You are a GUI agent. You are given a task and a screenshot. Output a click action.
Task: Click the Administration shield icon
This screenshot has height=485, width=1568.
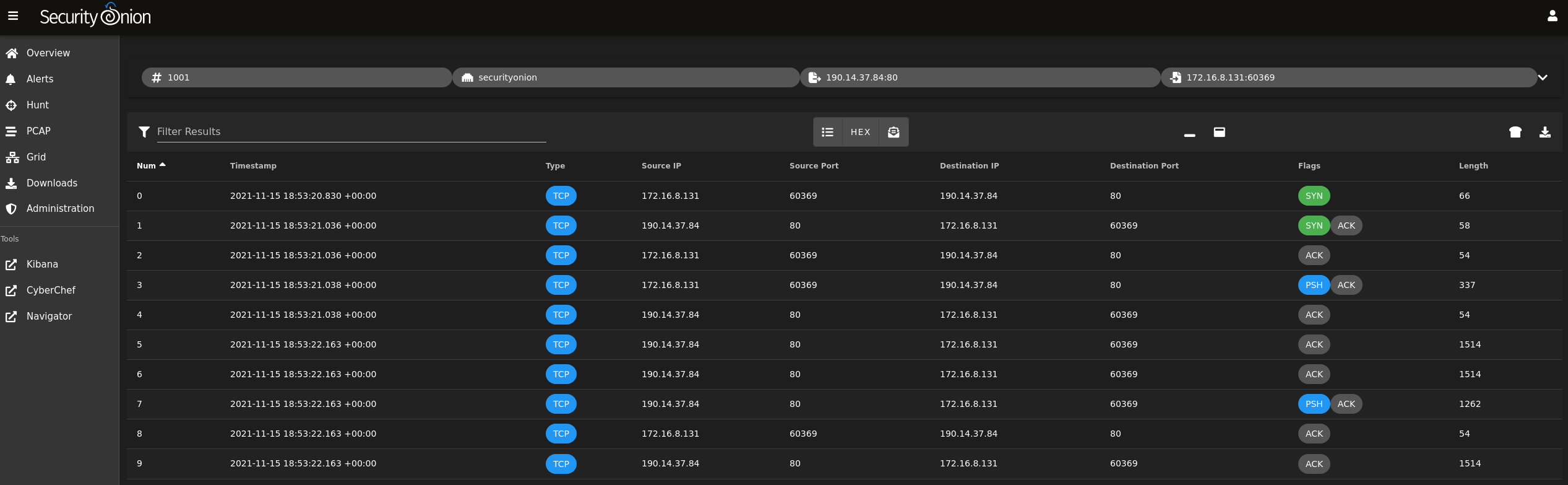point(11,209)
